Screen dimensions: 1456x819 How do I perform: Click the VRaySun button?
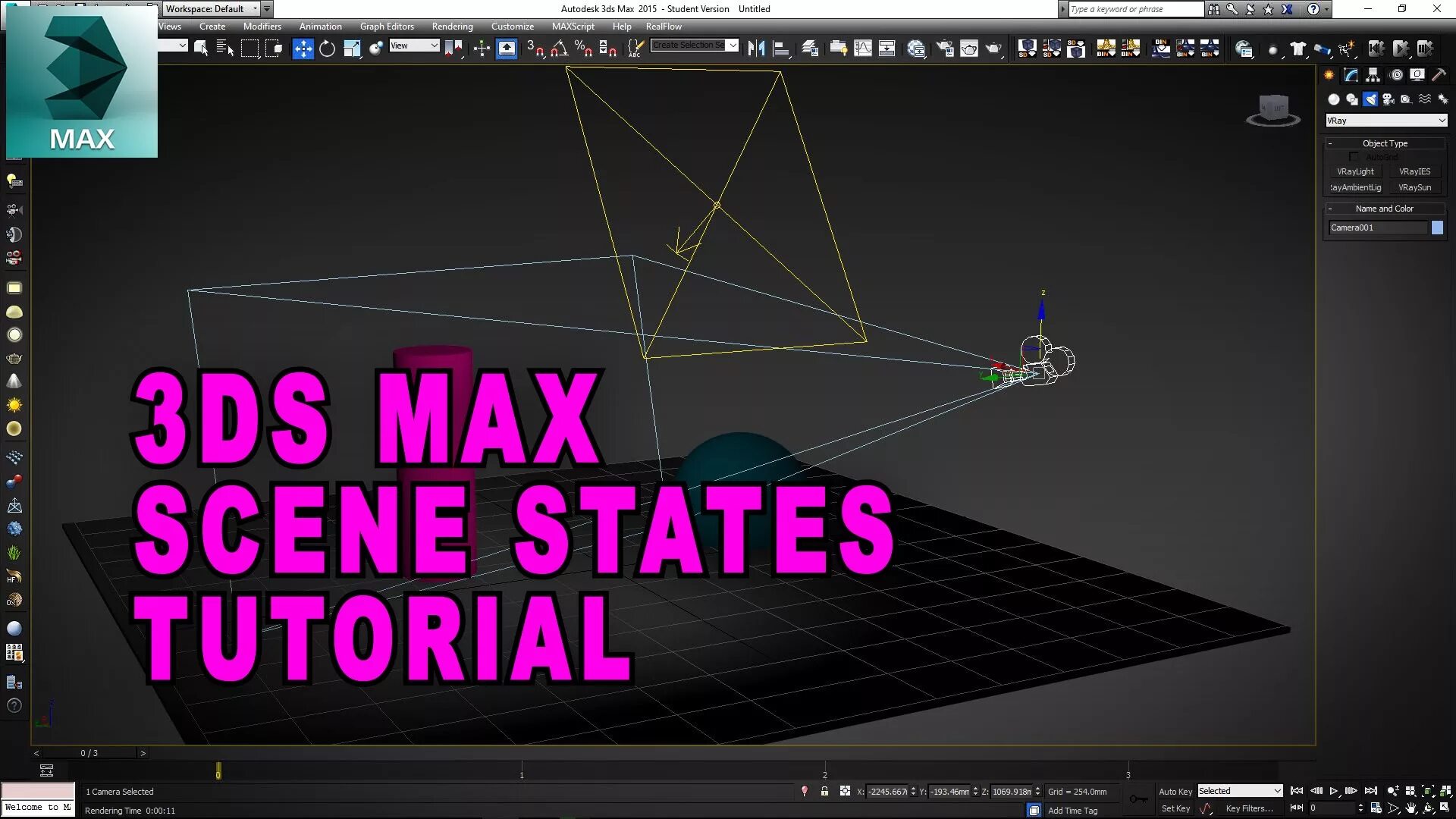click(1414, 187)
